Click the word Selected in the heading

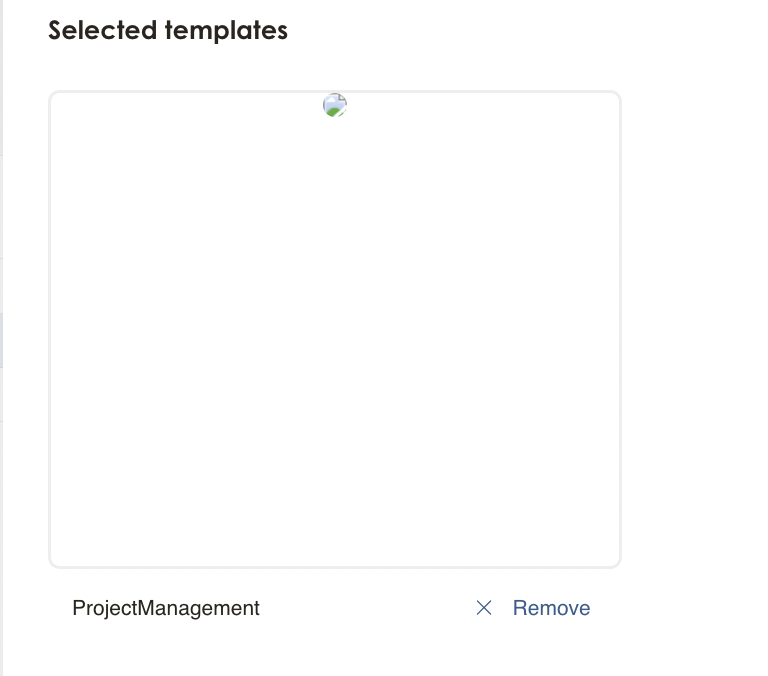tap(102, 30)
